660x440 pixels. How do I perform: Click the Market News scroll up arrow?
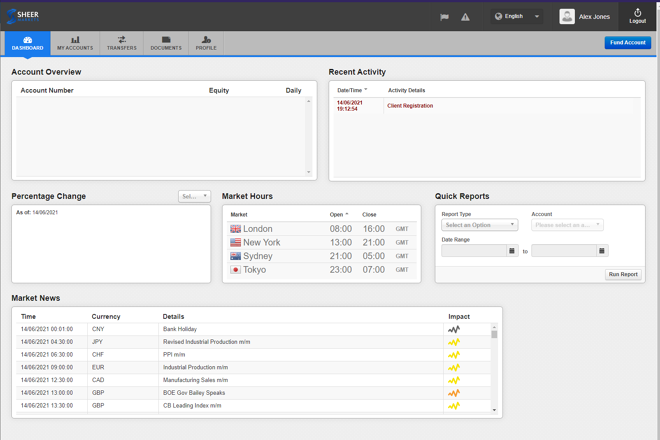[x=494, y=327]
